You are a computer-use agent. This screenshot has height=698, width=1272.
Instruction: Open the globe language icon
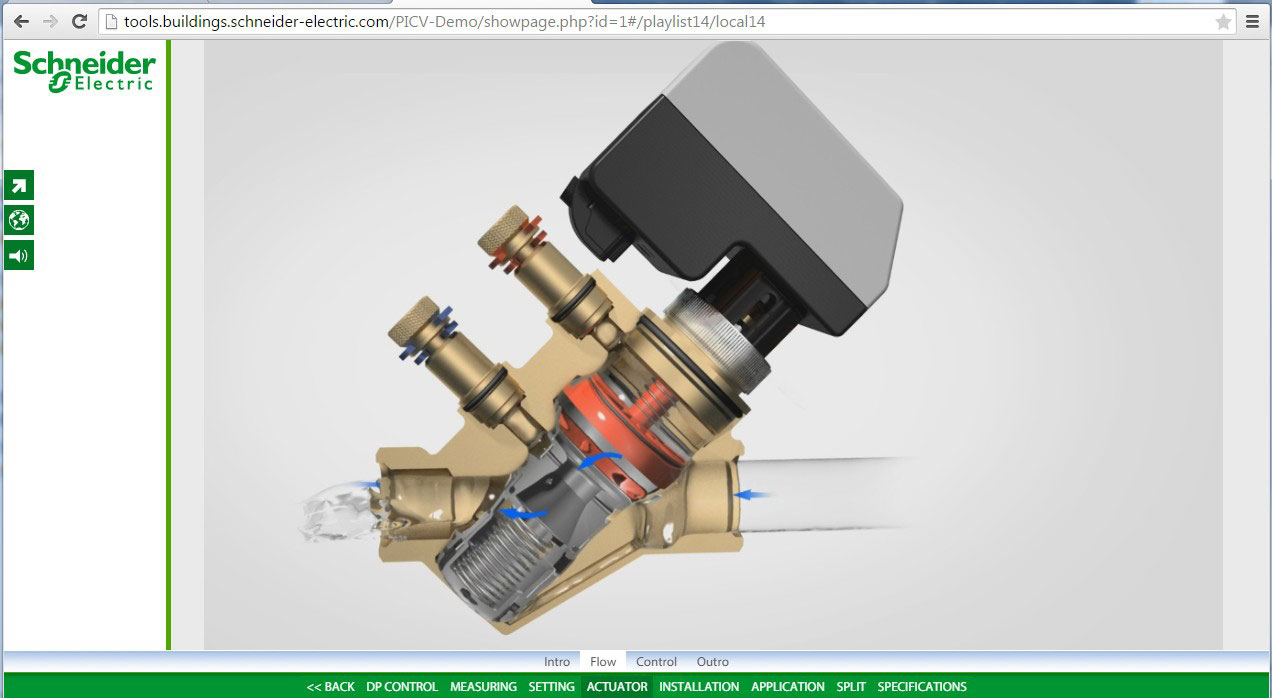pyautogui.click(x=19, y=220)
